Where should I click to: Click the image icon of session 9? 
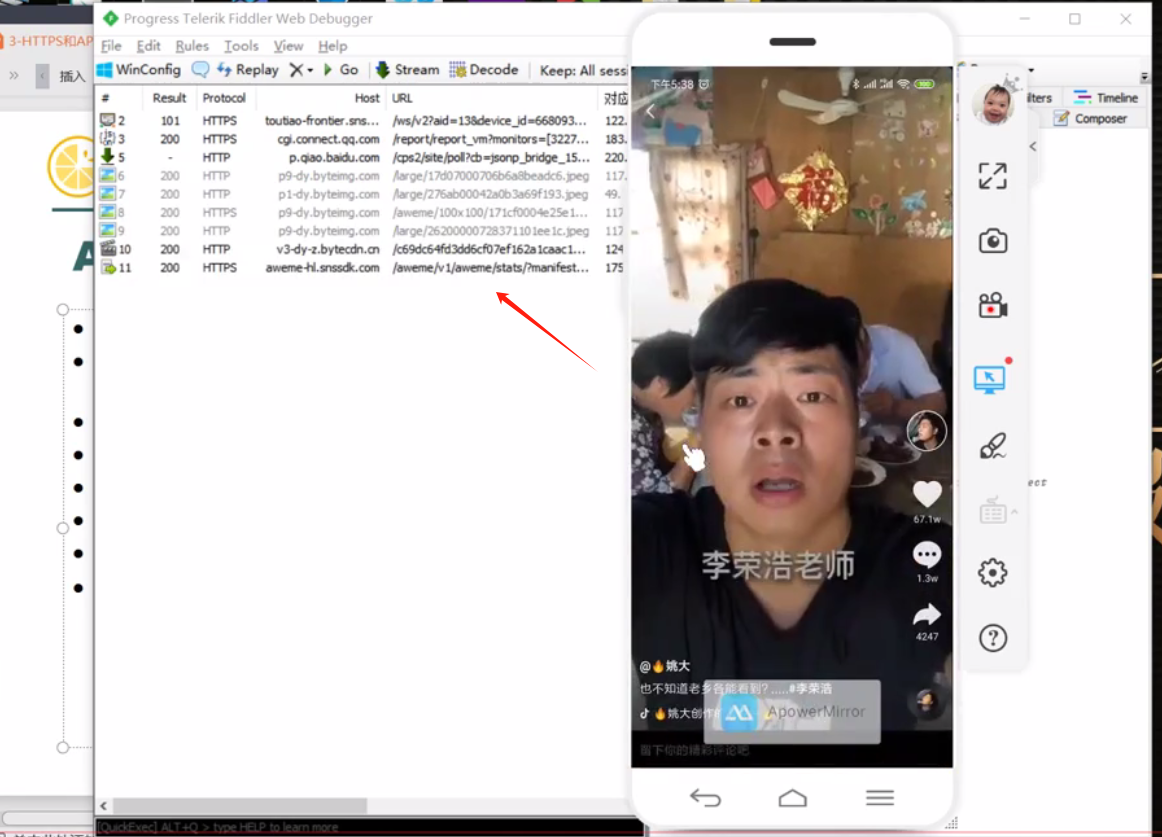[x=108, y=231]
